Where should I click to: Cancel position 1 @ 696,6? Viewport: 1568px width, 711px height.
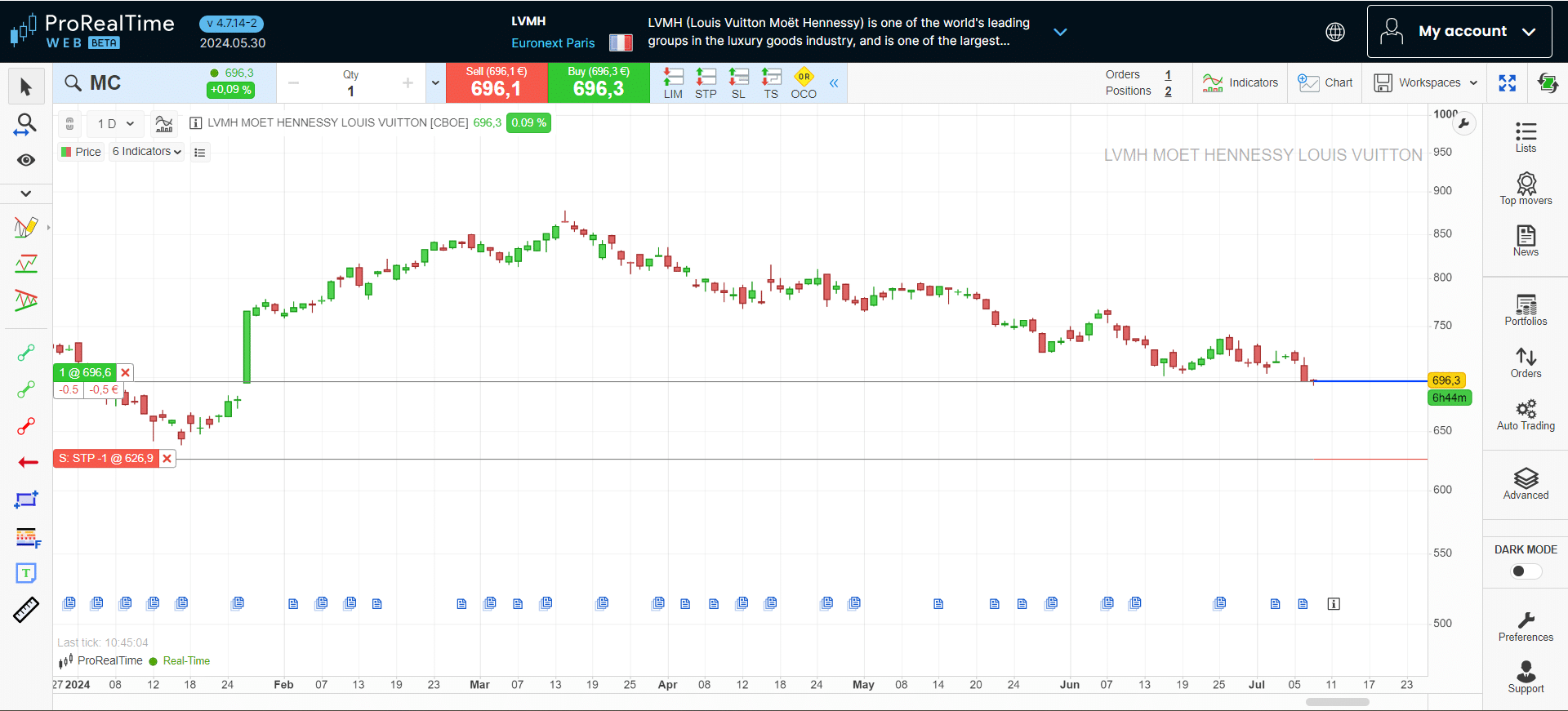pos(125,373)
